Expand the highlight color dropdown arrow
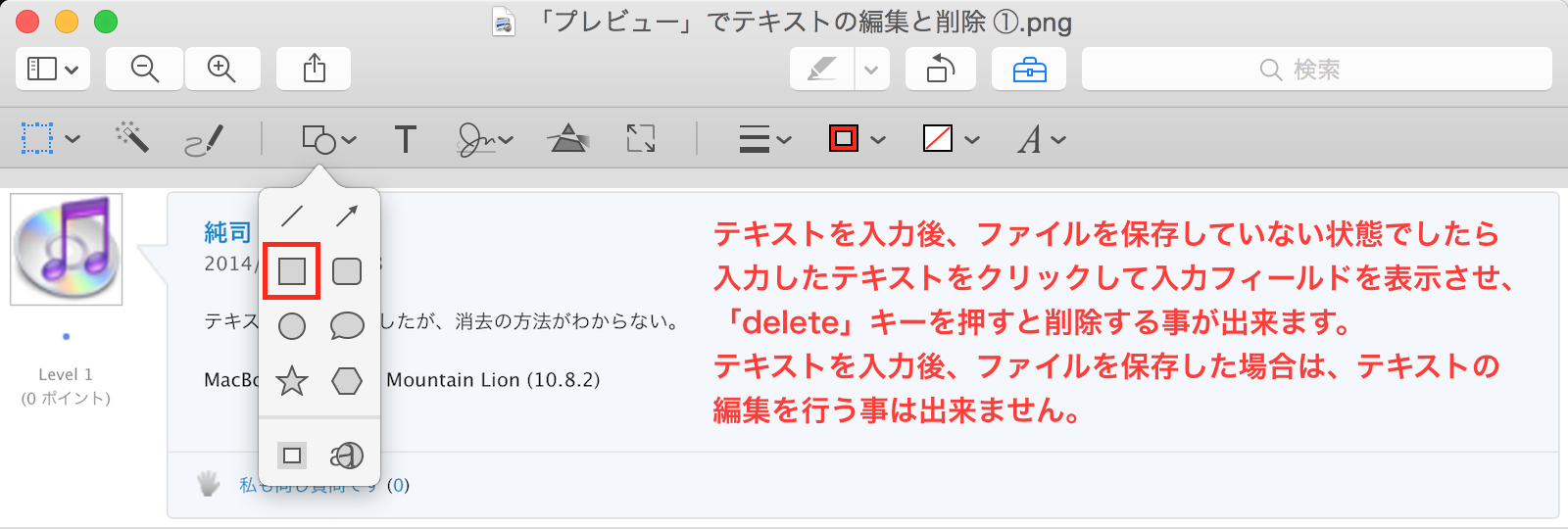 click(871, 69)
